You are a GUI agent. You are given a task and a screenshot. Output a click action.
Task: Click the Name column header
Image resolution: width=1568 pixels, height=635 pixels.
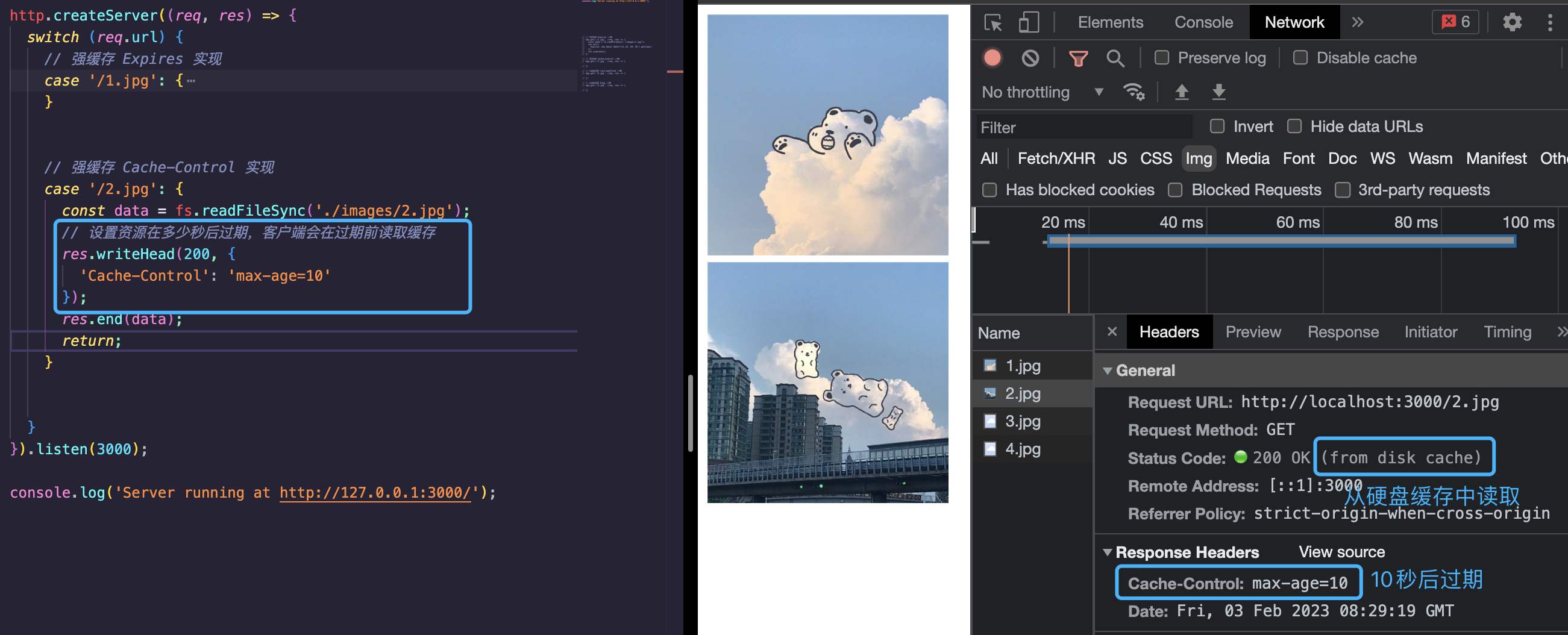pos(1032,333)
